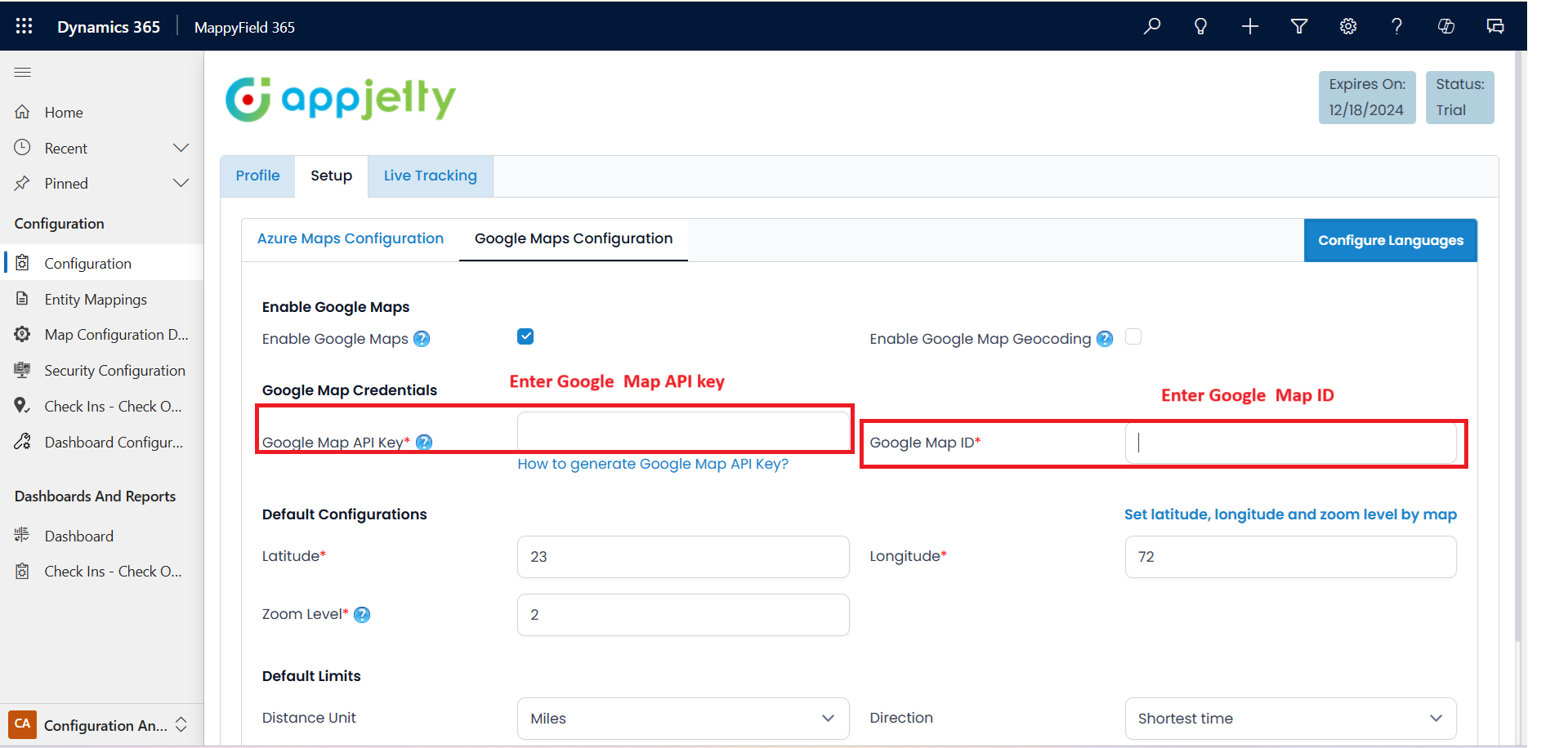
Task: Open Security Configuration from the sidebar
Action: 114,370
